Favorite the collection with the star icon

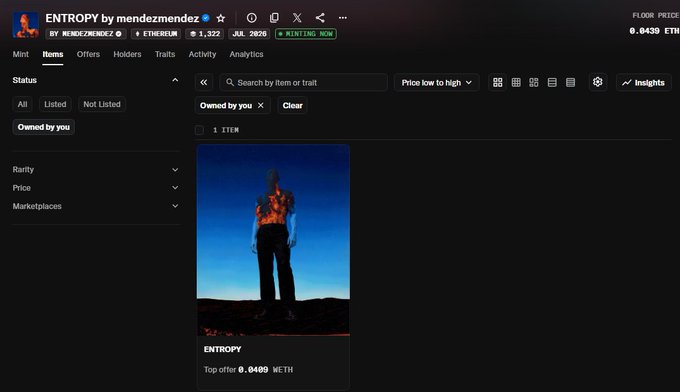tap(221, 18)
